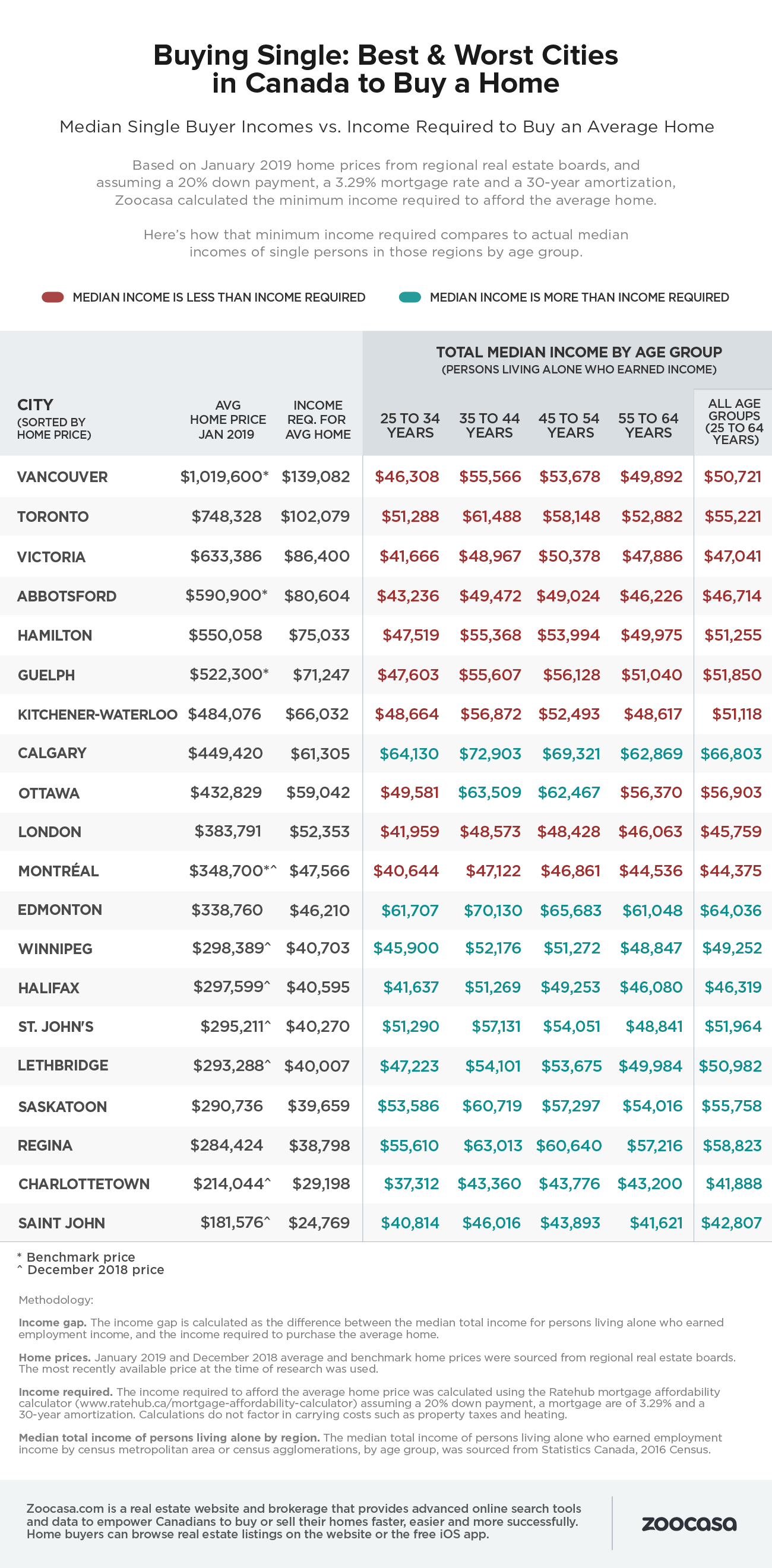Screen dimensions: 772x1568
Task: Select the CALGARY row label
Action: [x=52, y=753]
